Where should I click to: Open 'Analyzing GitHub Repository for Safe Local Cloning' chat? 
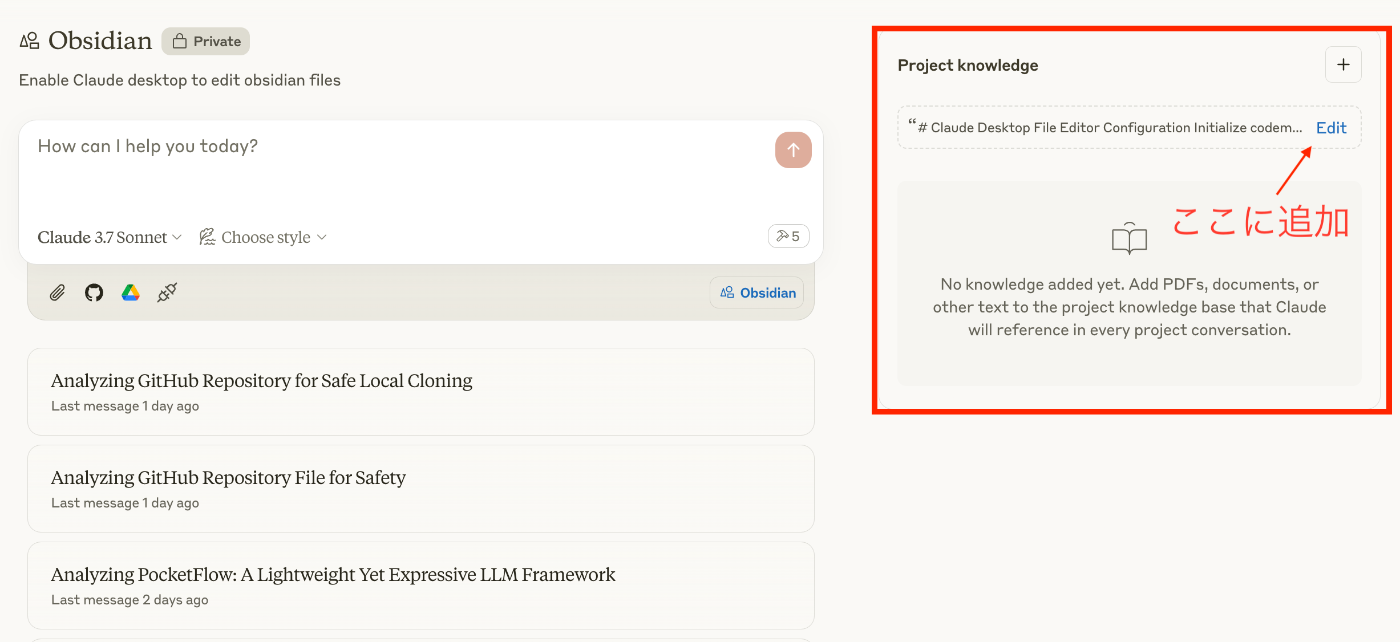(x=421, y=392)
